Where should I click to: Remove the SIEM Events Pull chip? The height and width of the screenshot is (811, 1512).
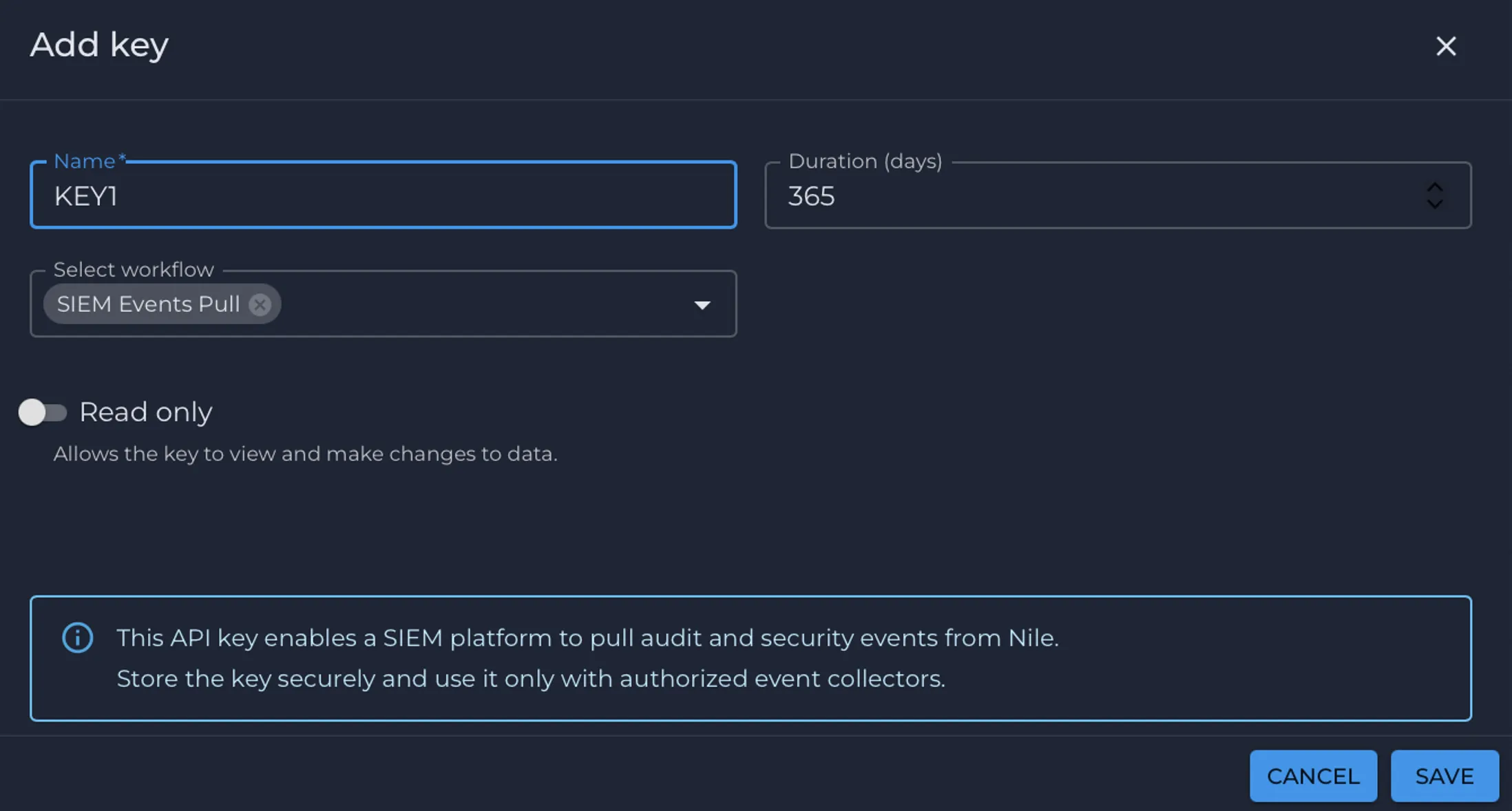pyautogui.click(x=260, y=304)
